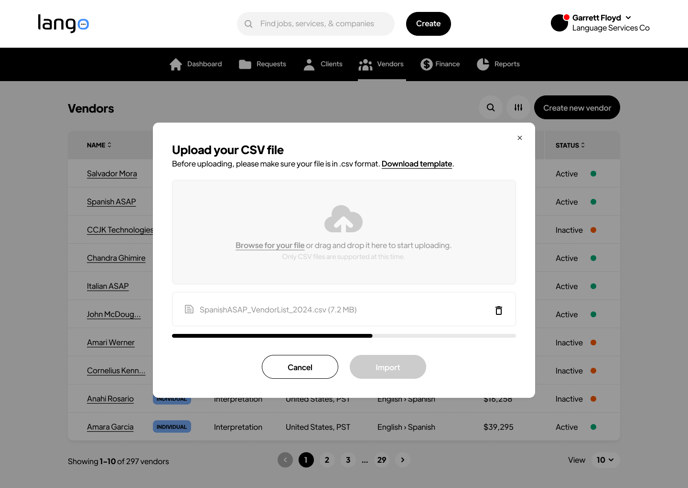Close the Upload CSV dialog
Screen dimensions: 688x488
click(519, 138)
